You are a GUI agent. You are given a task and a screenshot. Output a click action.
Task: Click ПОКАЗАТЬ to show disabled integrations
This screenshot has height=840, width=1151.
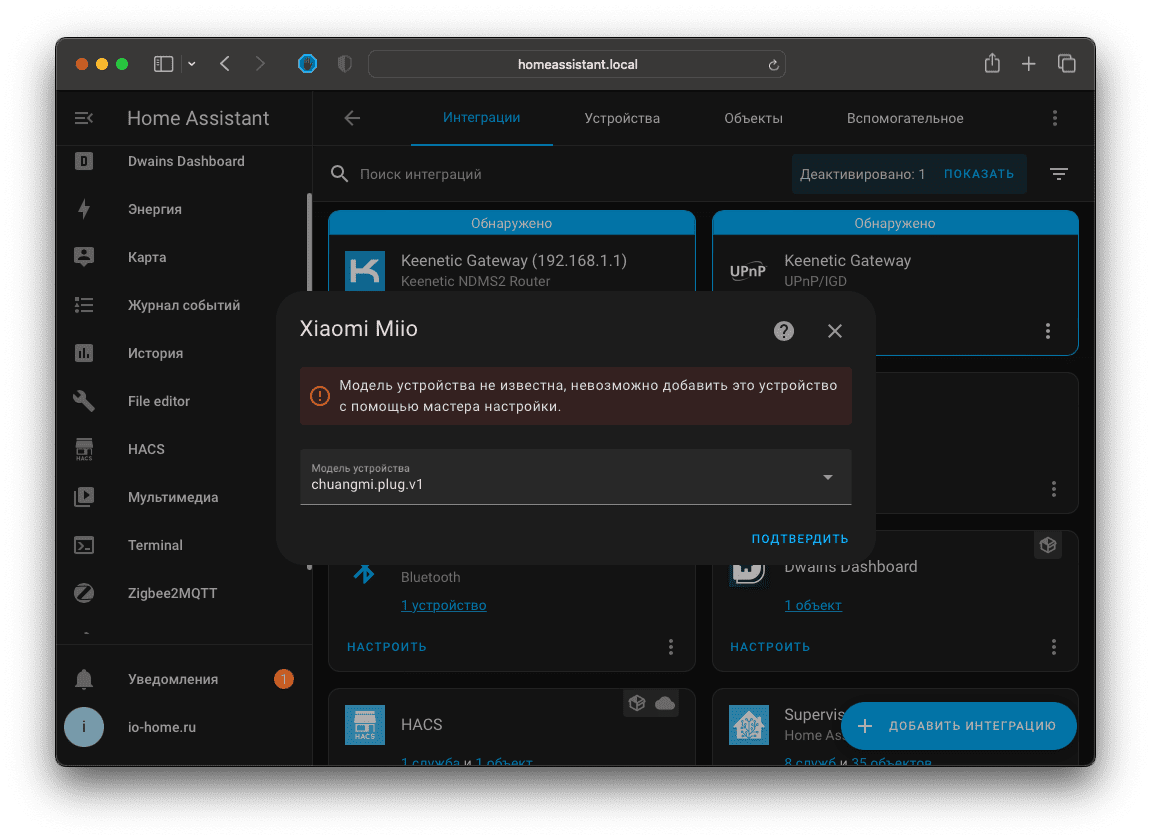tap(978, 174)
